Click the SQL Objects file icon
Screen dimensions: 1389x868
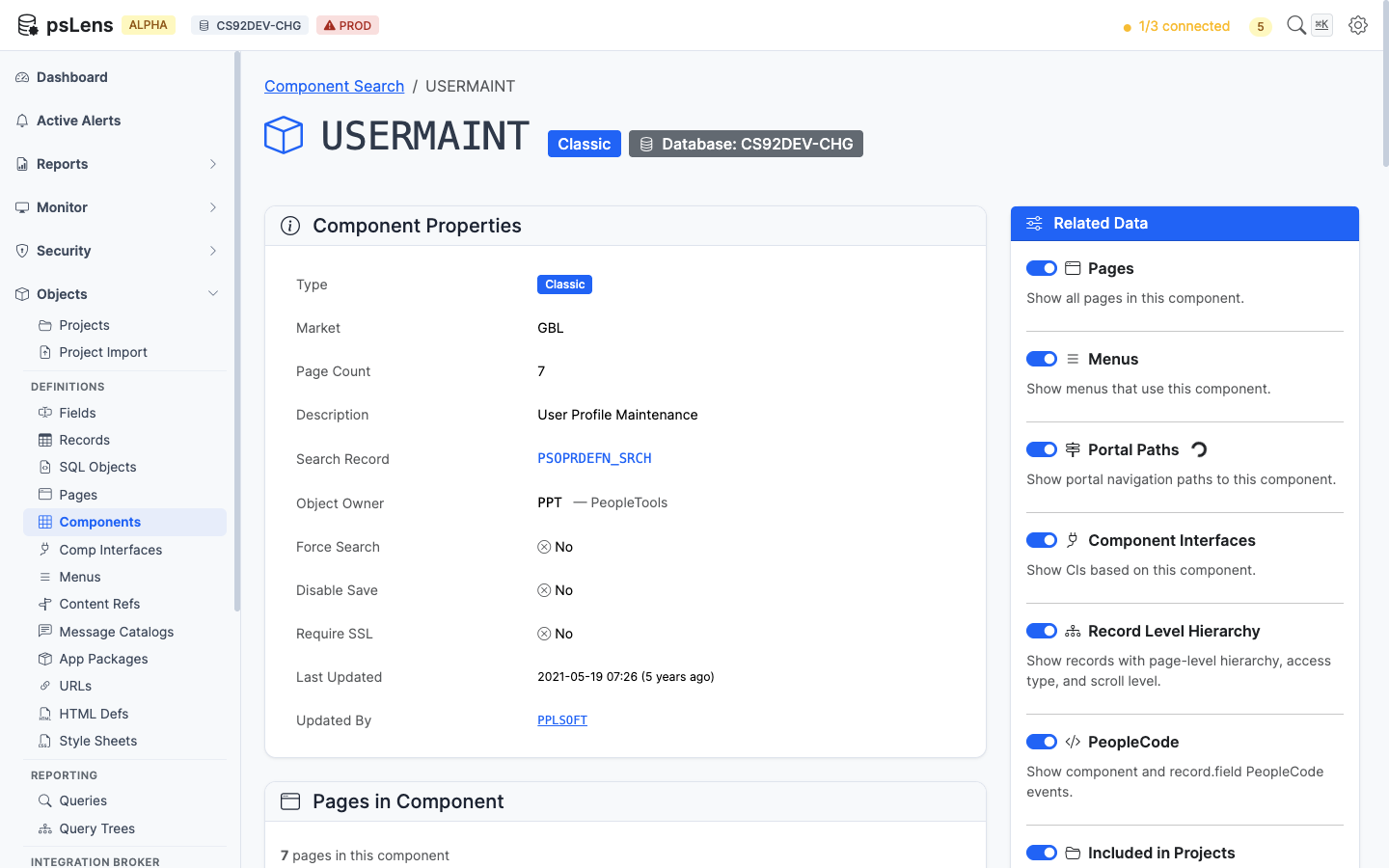(x=45, y=467)
